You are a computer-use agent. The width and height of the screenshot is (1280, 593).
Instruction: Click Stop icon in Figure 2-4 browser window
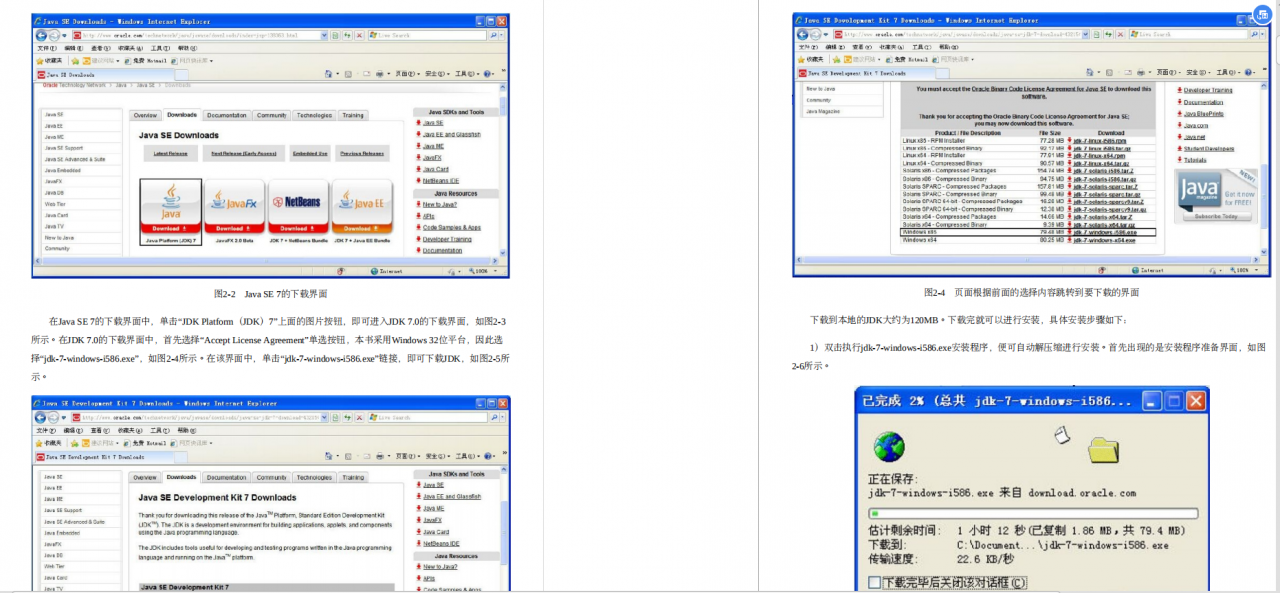click(x=1119, y=34)
